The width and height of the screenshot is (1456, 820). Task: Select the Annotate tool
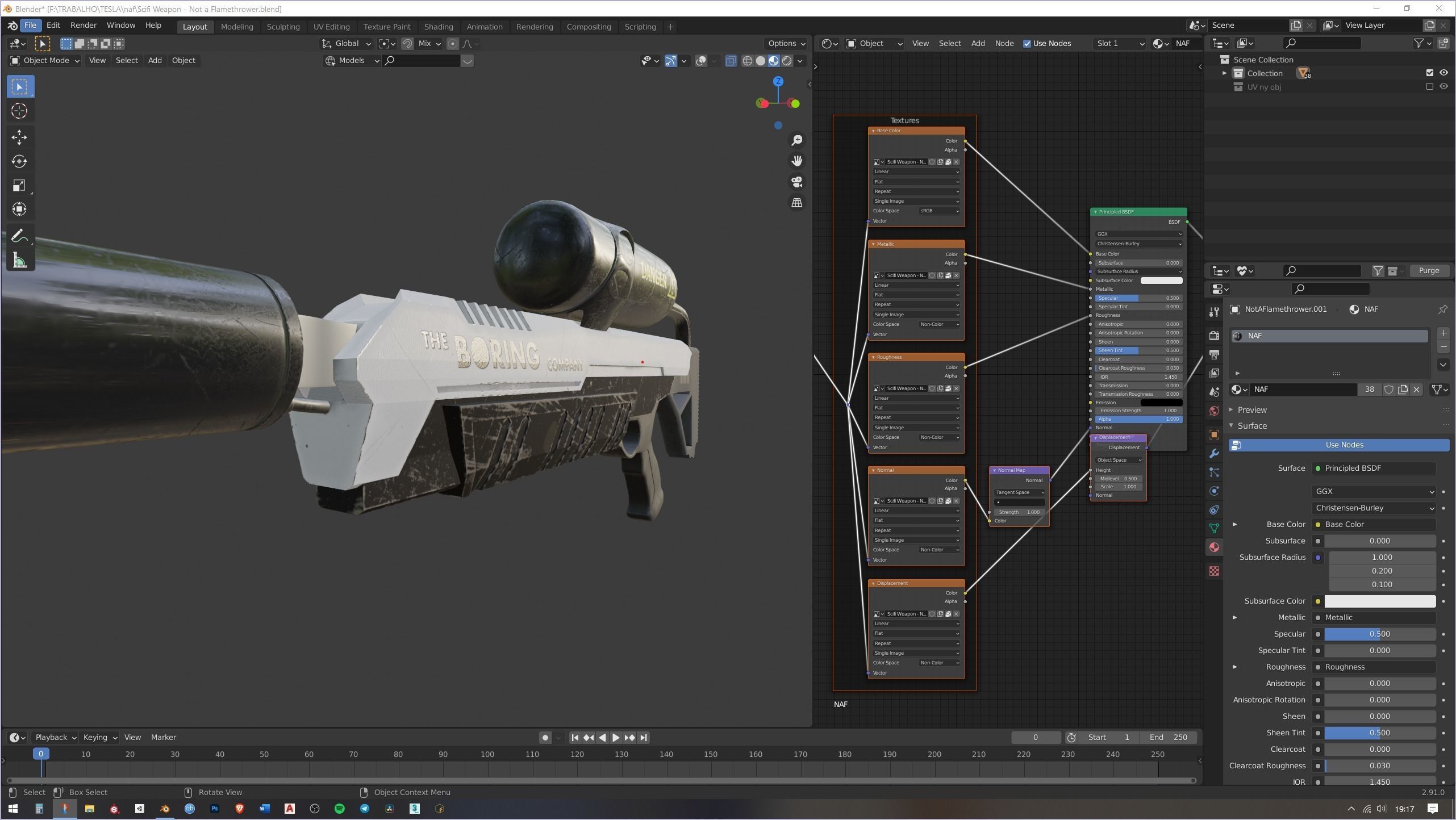[x=20, y=236]
